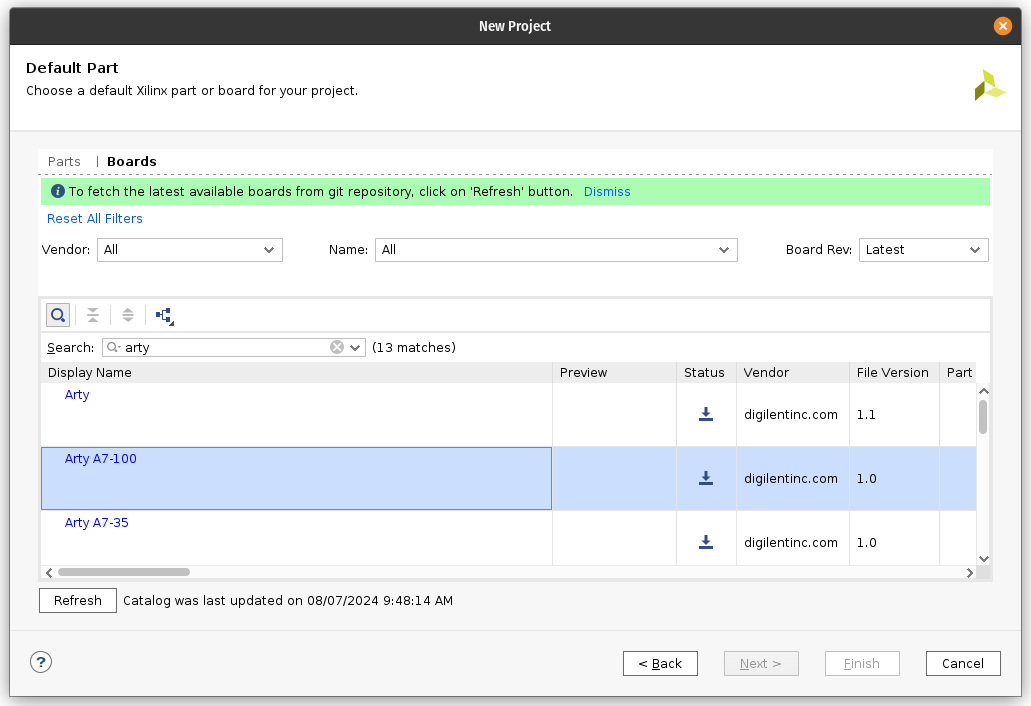Screen dimensions: 1031x706
Task: Dismiss the git repository info banner
Action: pyautogui.click(x=607, y=192)
